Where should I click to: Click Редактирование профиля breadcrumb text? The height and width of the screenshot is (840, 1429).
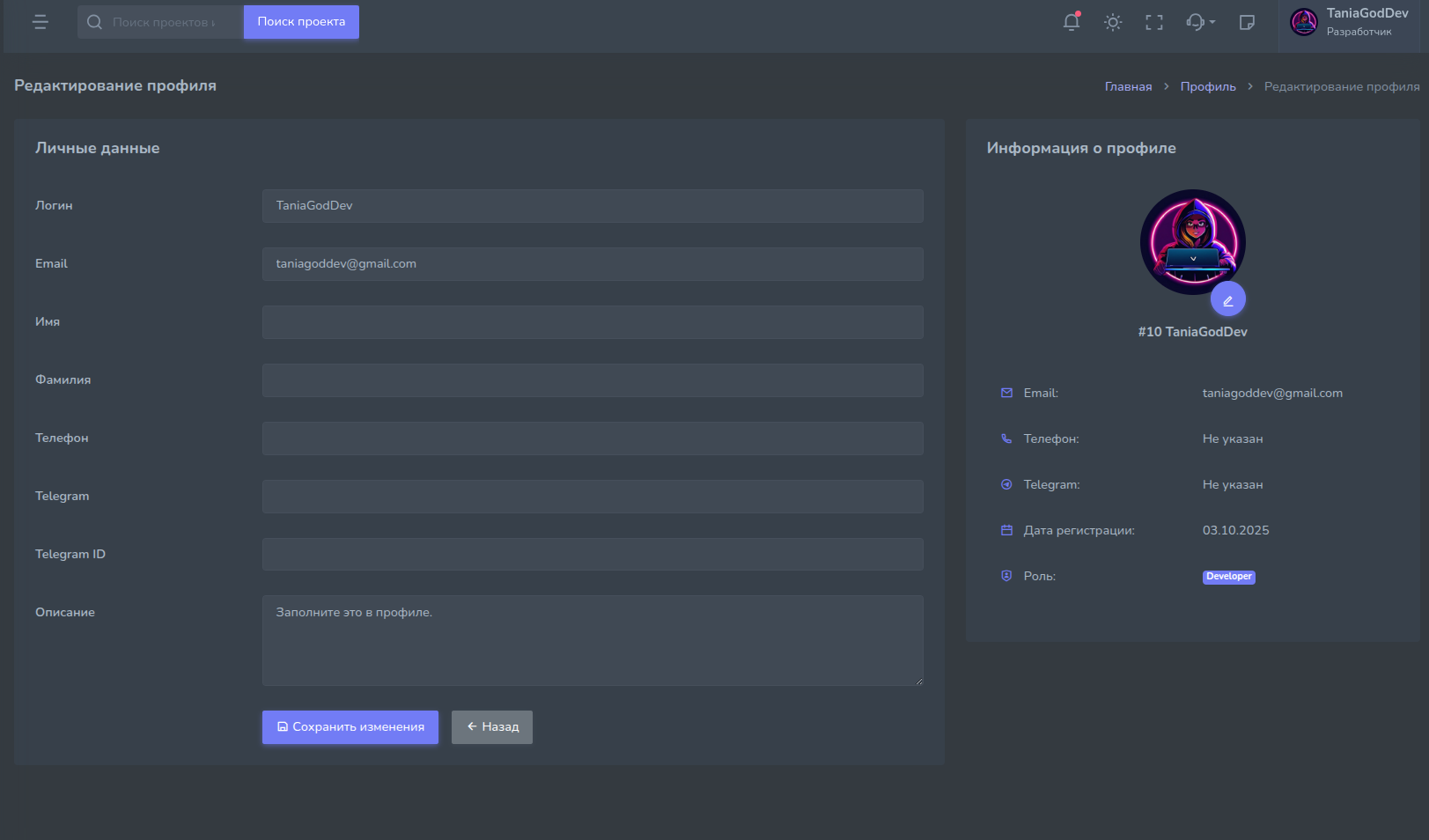click(x=1342, y=86)
